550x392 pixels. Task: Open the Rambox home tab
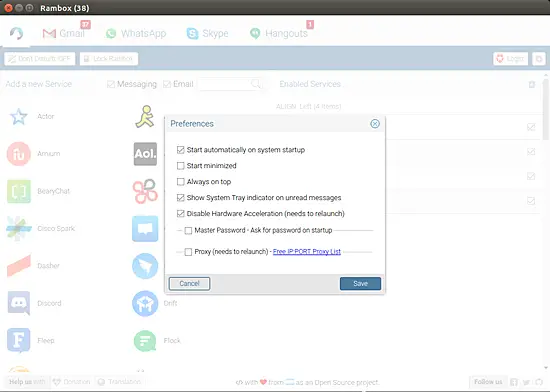16,34
